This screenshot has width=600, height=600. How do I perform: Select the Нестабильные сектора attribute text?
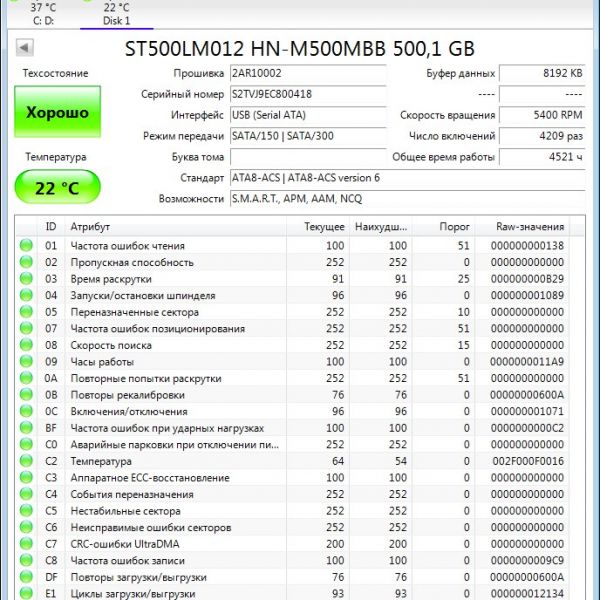(126, 511)
